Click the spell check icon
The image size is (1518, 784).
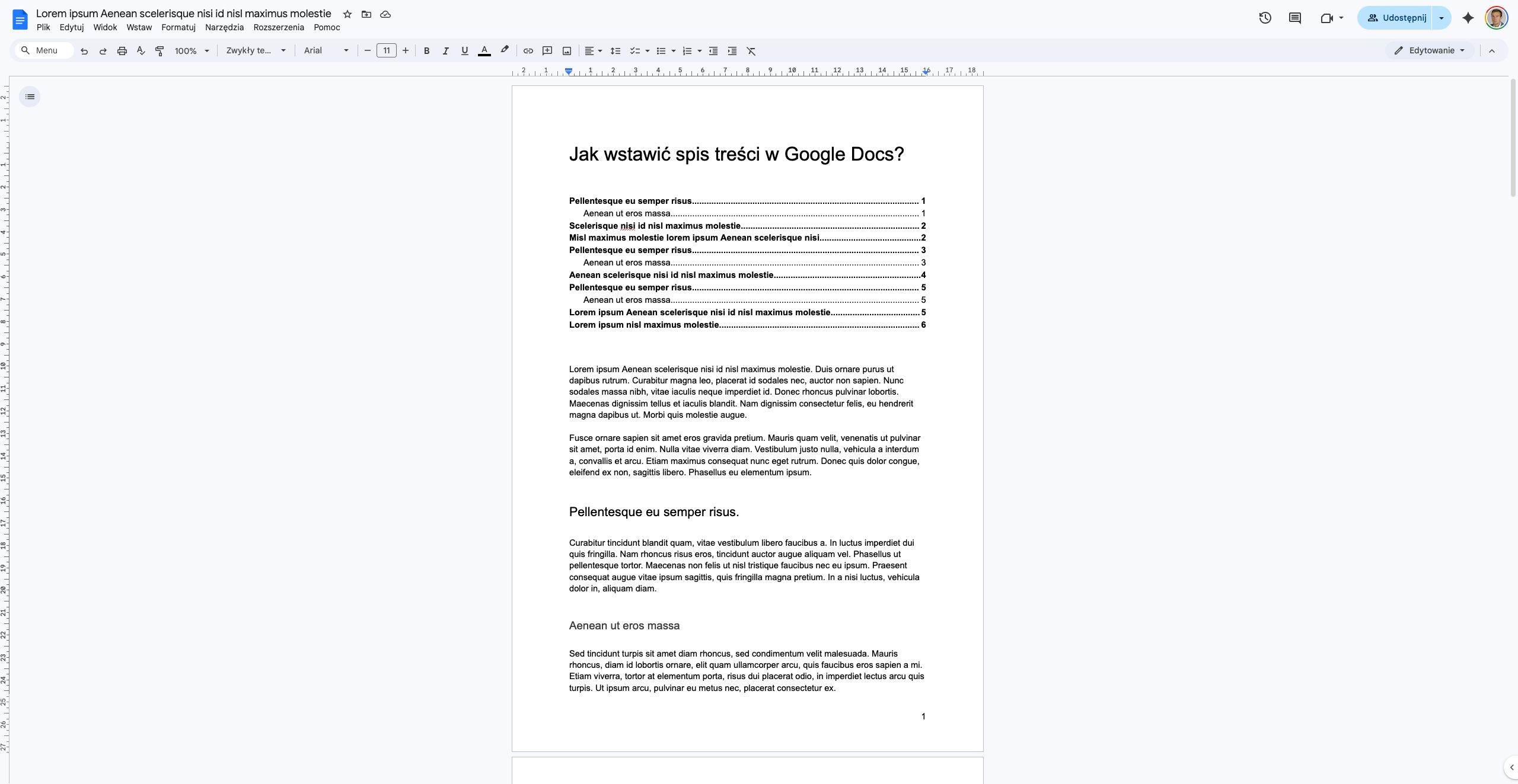(141, 51)
